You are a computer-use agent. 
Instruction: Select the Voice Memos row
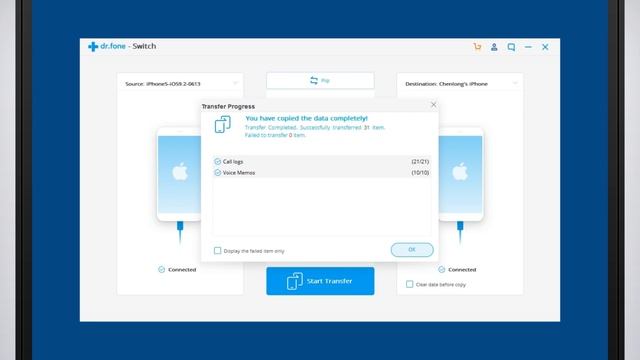pos(322,173)
